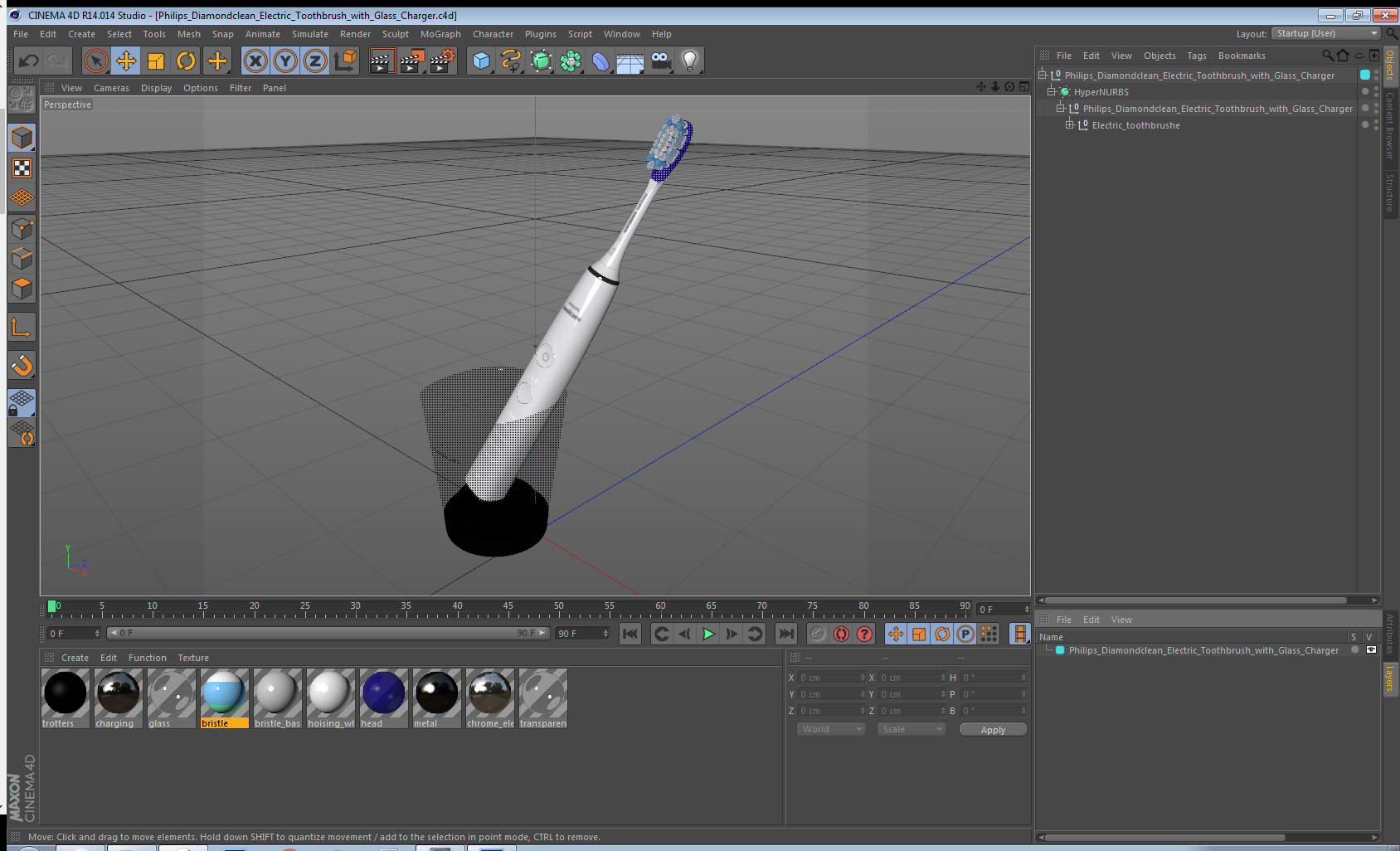Select Points mode in left palette
1400x851 pixels.
point(22,228)
